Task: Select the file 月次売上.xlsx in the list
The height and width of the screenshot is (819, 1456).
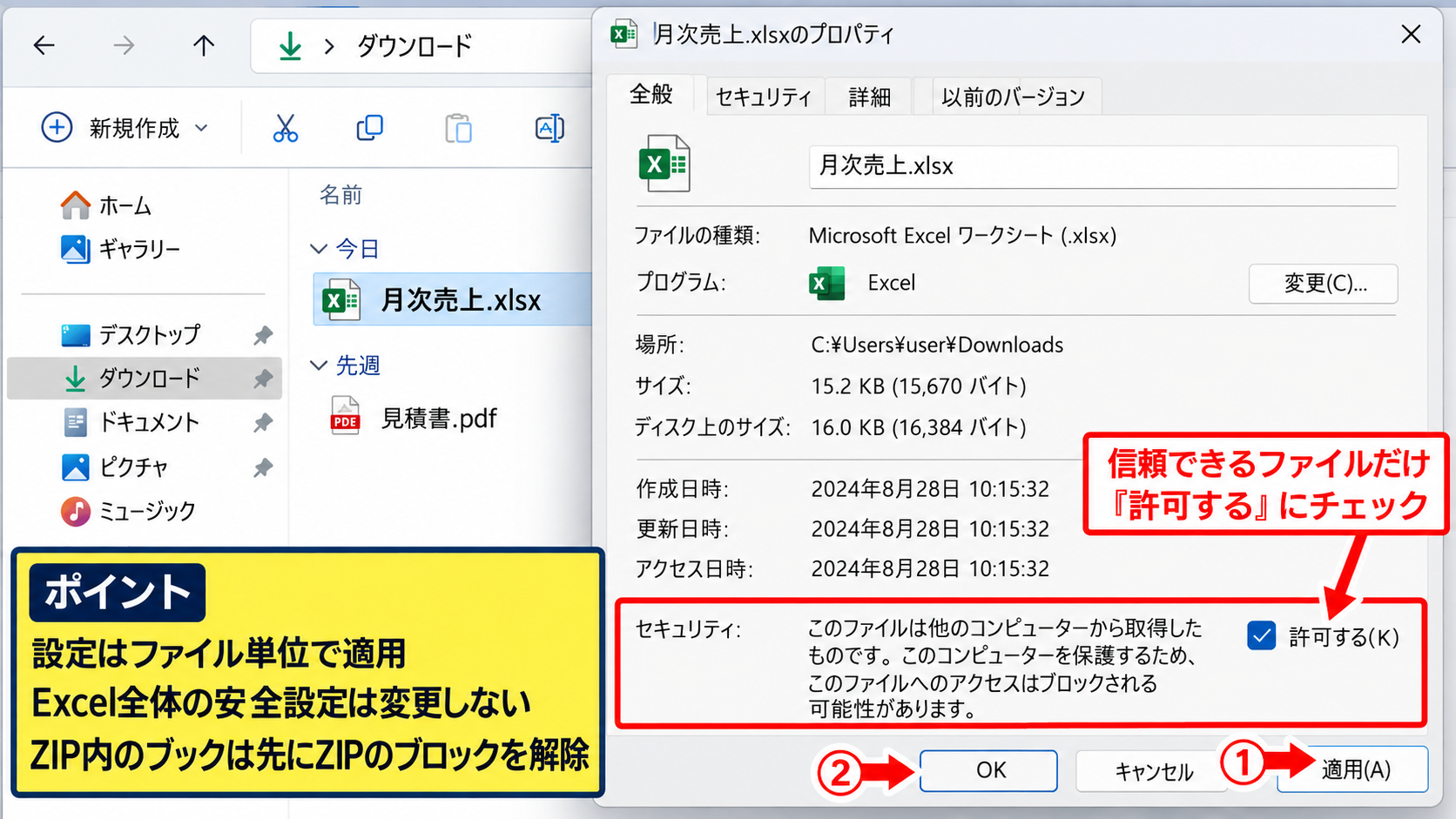Action: (452, 299)
